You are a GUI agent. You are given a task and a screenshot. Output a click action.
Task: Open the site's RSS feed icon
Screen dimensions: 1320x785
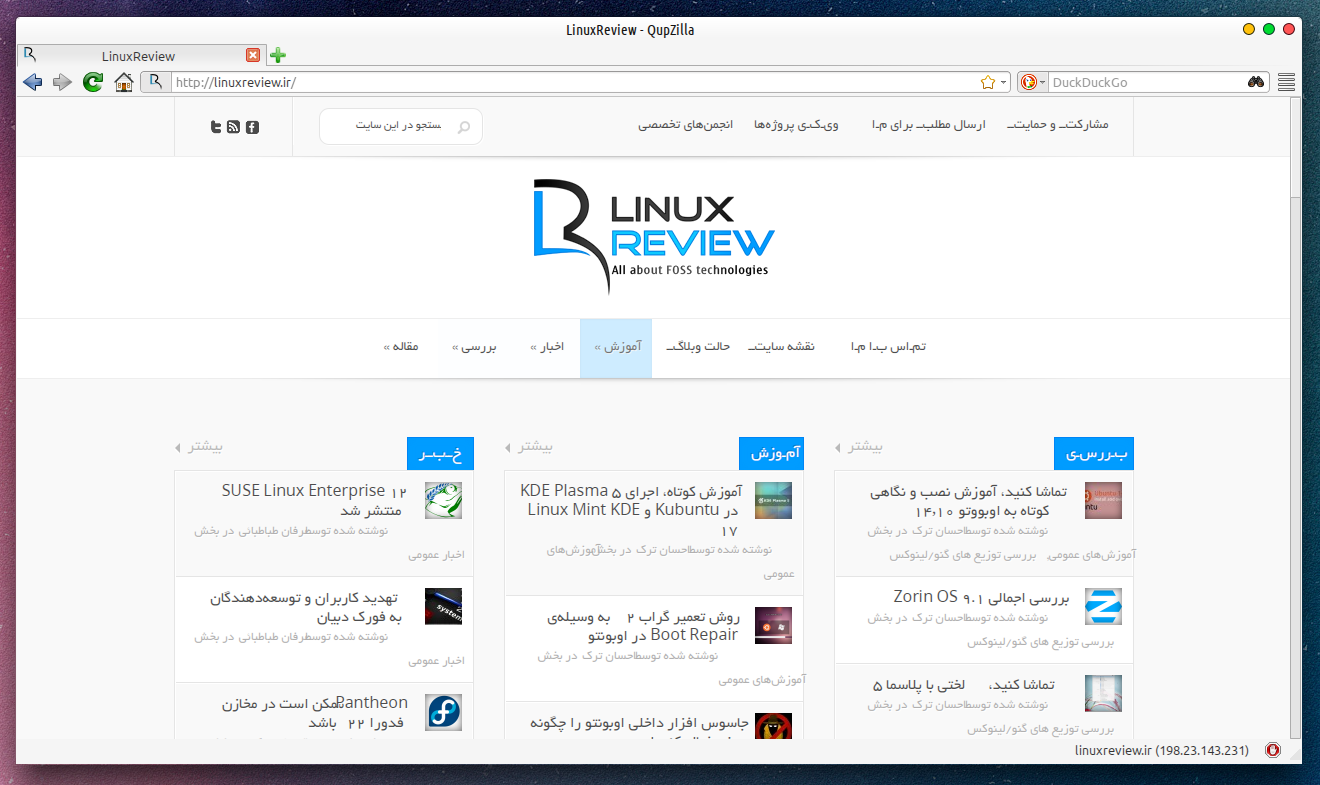click(x=234, y=126)
